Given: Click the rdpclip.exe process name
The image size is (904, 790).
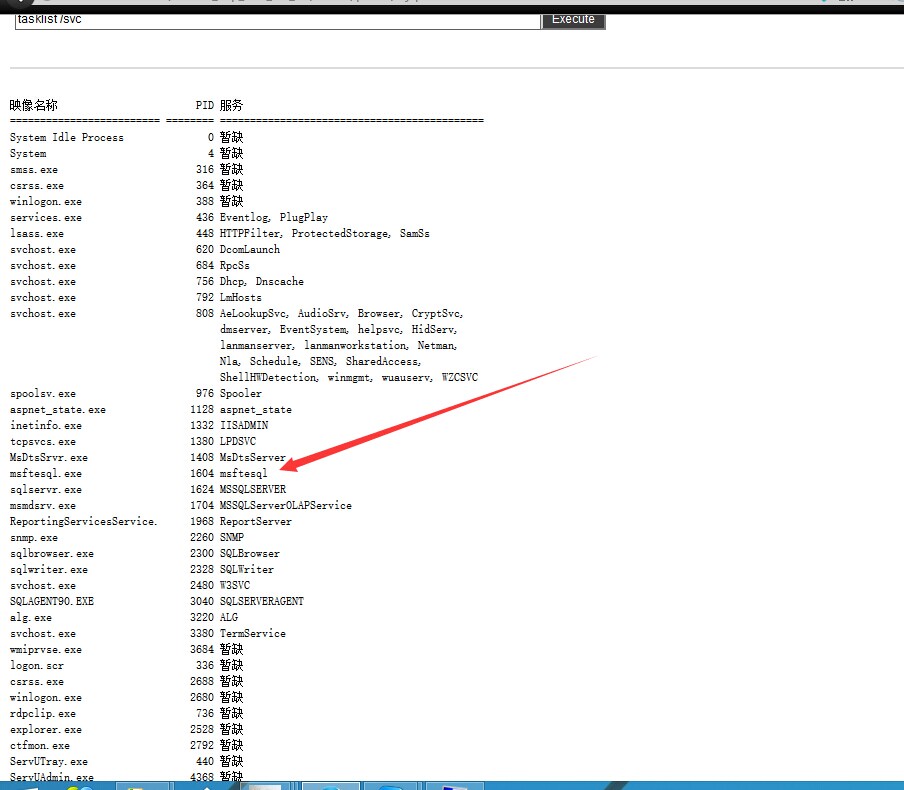Looking at the screenshot, I should tap(43, 713).
